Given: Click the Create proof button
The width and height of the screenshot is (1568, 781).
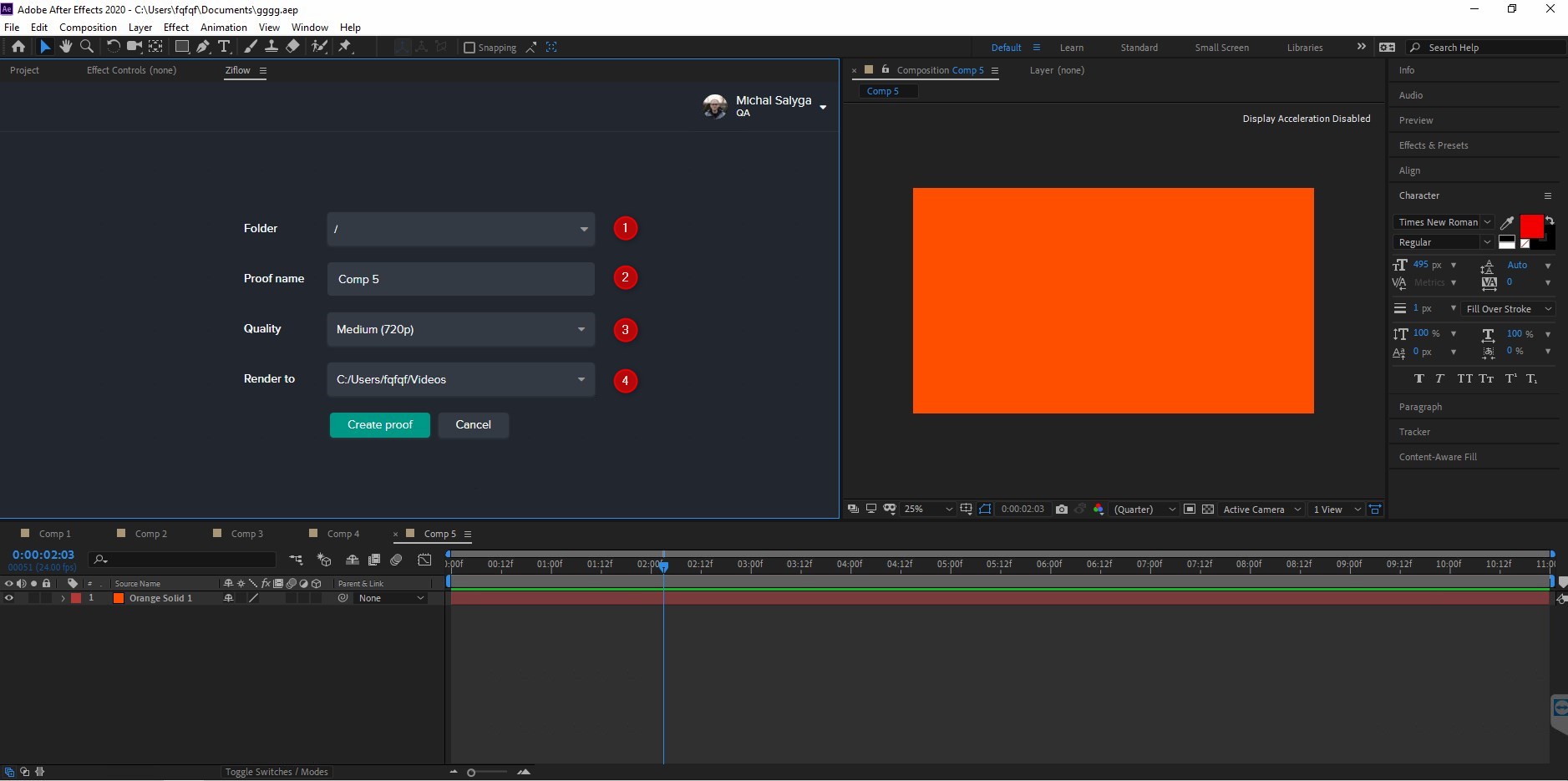Looking at the screenshot, I should point(379,425).
